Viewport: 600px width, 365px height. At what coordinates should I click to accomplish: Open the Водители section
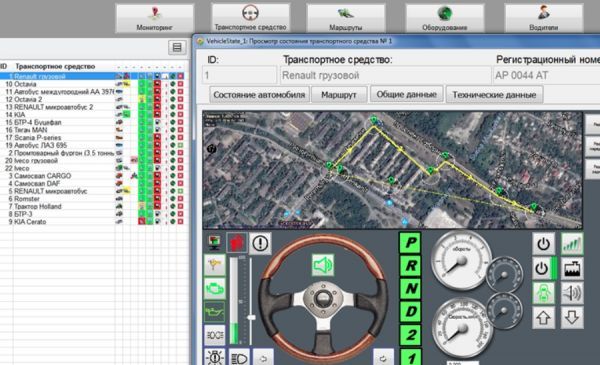[543, 18]
